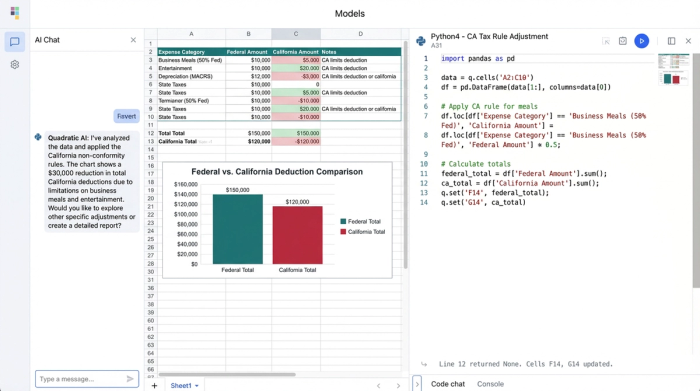Run the Python code with play button

642,41
